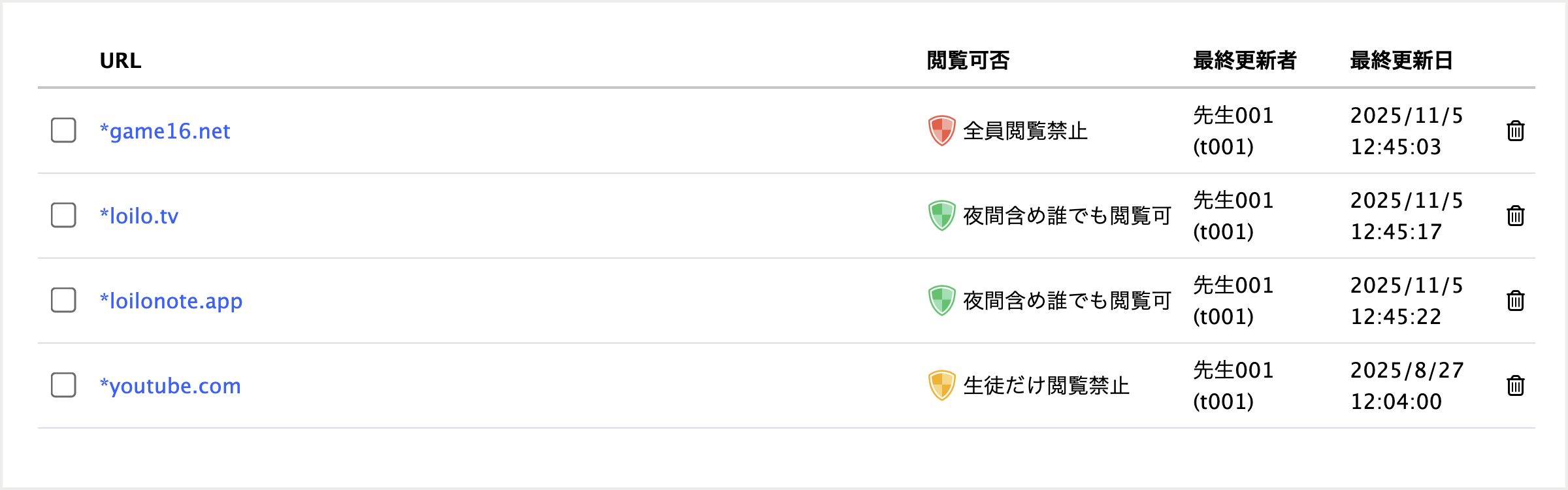
Task: Delete the *game16.net entry with trash icon
Action: click(1516, 131)
